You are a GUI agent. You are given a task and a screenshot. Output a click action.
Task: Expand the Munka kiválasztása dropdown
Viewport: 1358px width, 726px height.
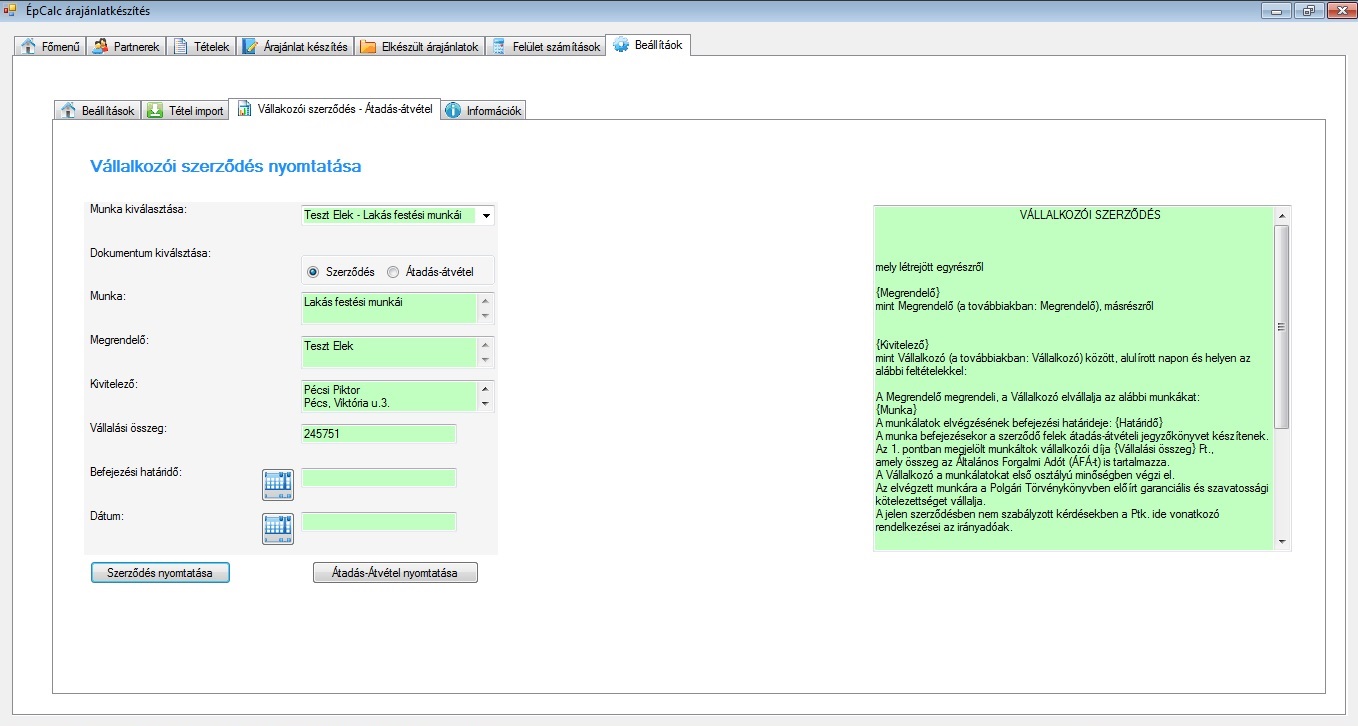486,216
